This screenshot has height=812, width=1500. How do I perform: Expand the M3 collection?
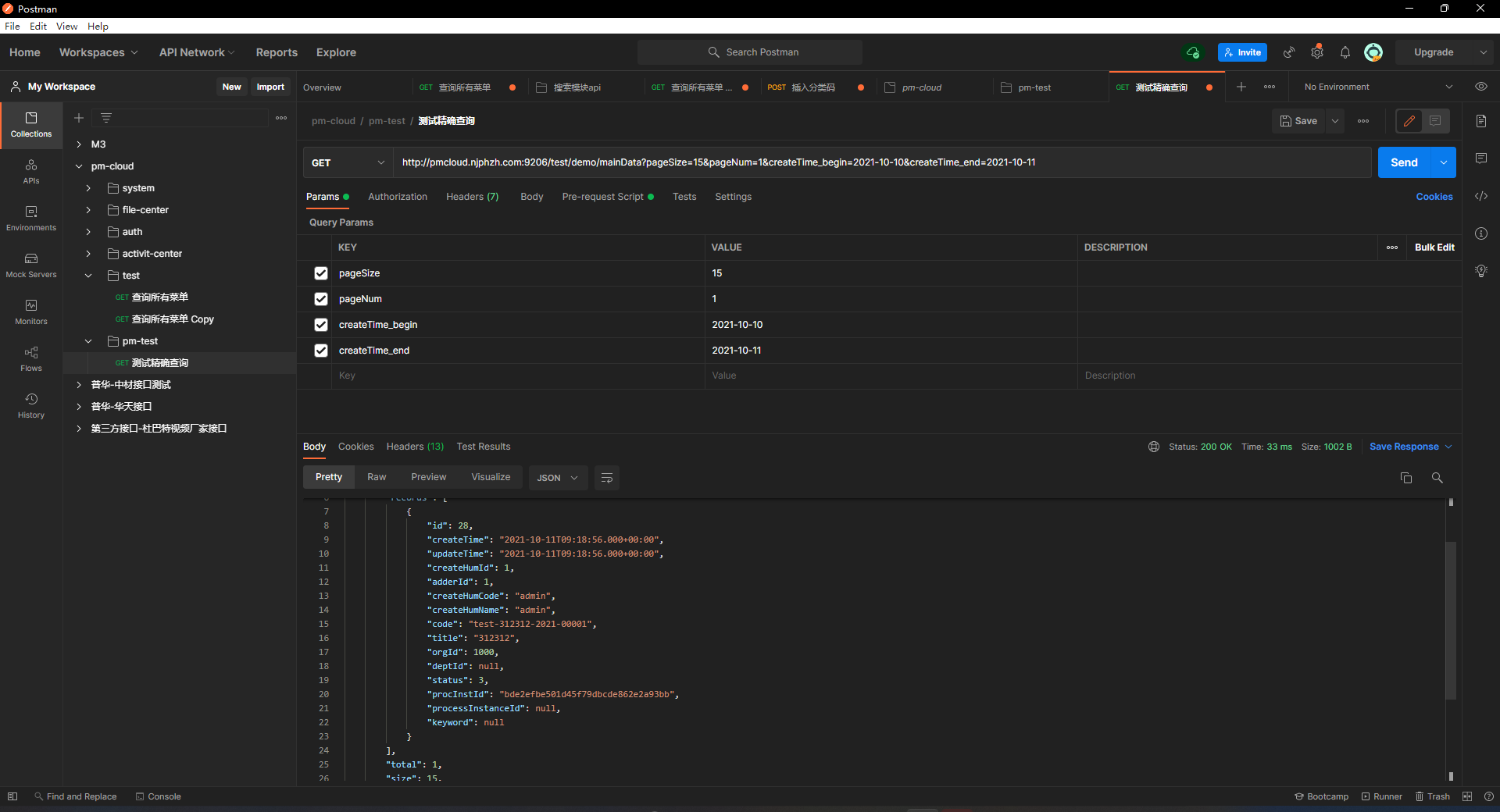(79, 144)
